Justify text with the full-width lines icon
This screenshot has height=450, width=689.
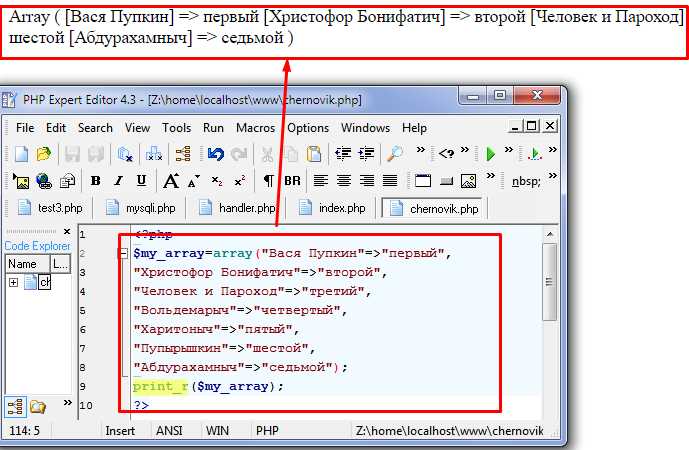coord(390,181)
